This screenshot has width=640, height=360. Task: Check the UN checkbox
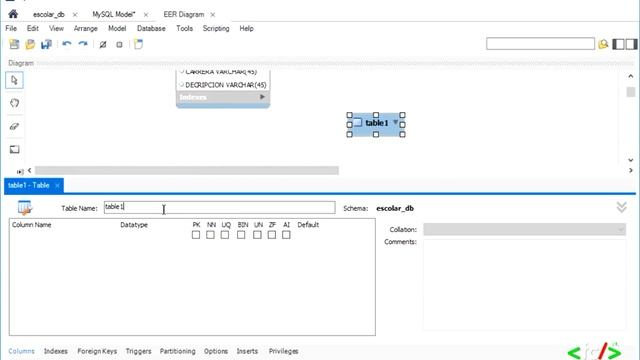pos(257,235)
